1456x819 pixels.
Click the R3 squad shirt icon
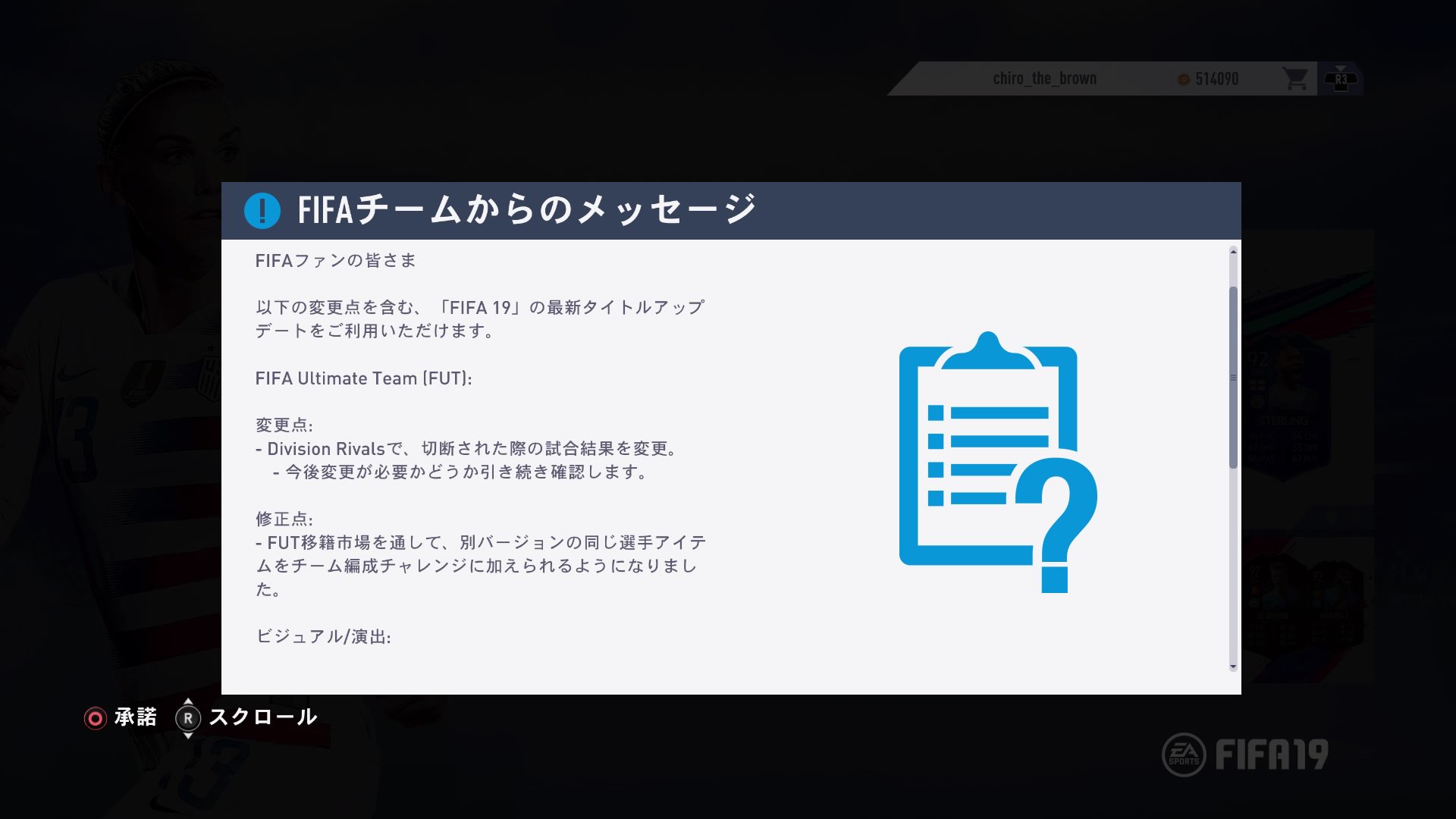coord(1341,79)
